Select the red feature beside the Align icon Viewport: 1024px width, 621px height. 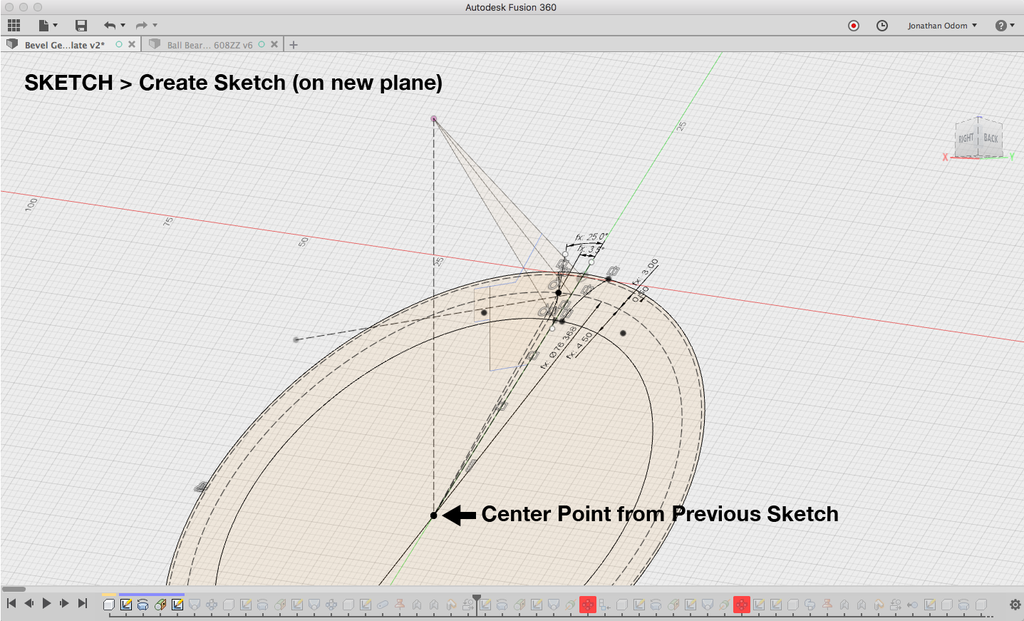[x=588, y=605]
